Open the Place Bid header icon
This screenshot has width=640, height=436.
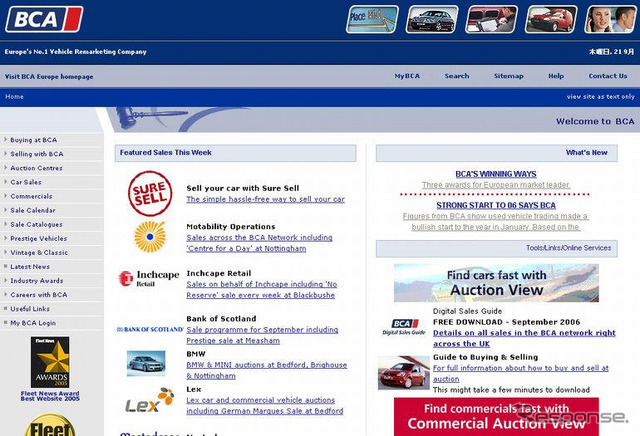point(372,19)
